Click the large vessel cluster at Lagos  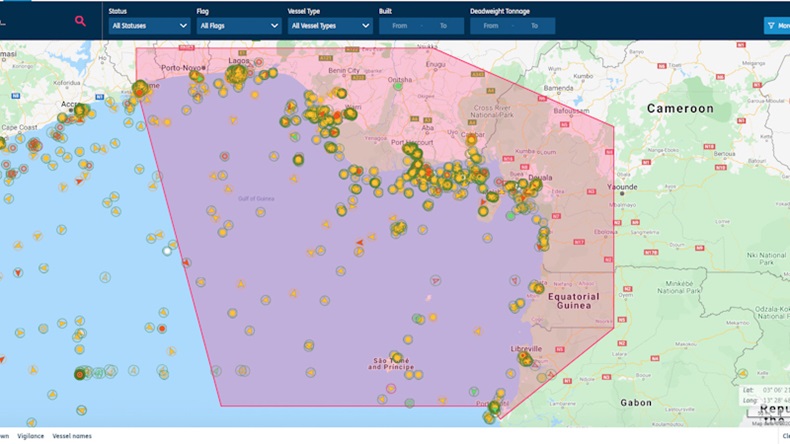point(236,75)
